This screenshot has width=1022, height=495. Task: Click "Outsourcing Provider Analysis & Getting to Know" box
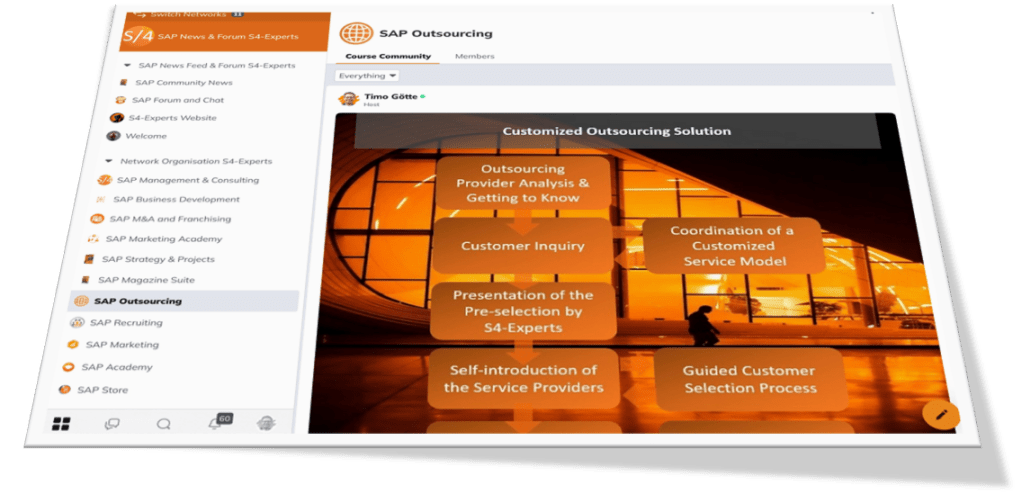pos(523,183)
